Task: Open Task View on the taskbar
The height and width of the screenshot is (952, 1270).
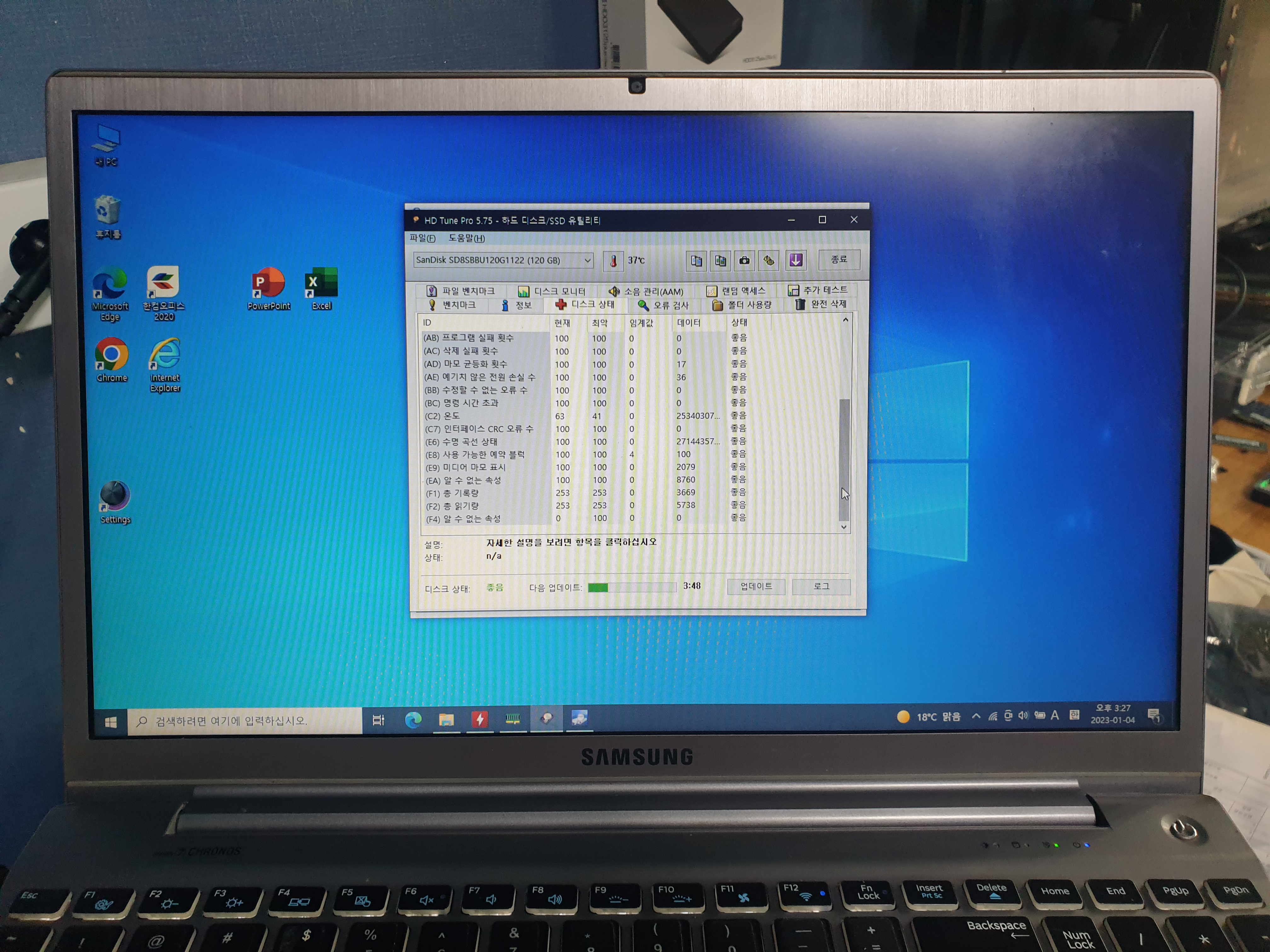Action: pos(378,720)
